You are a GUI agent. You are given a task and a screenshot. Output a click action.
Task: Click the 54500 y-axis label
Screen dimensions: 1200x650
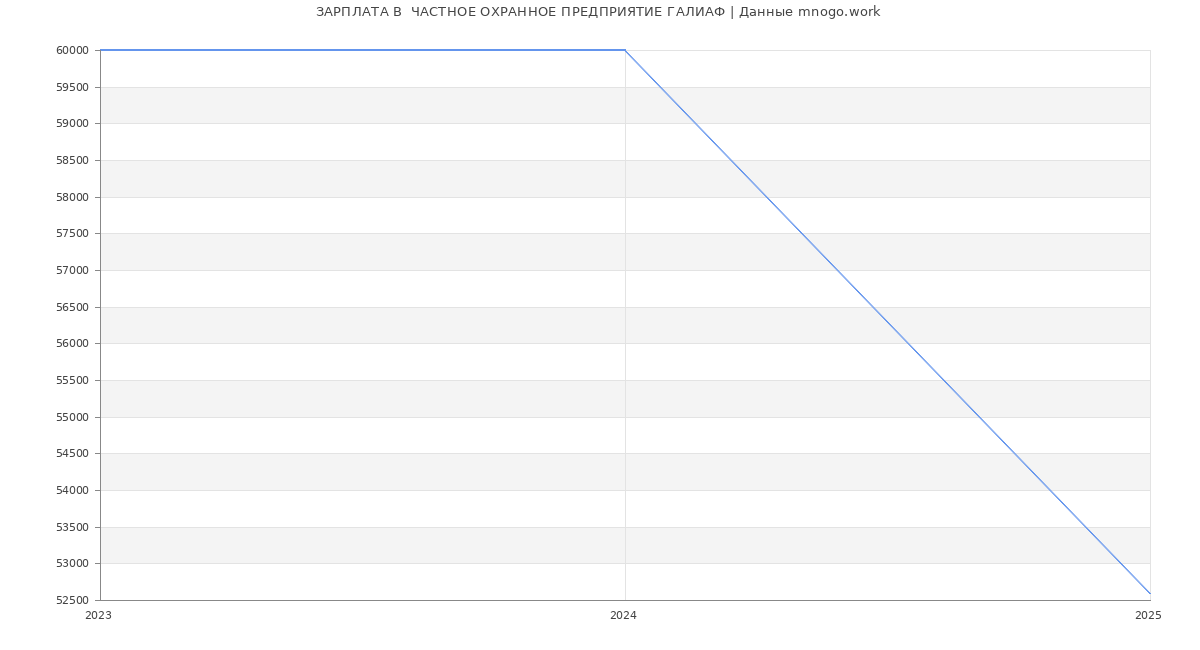point(73,454)
